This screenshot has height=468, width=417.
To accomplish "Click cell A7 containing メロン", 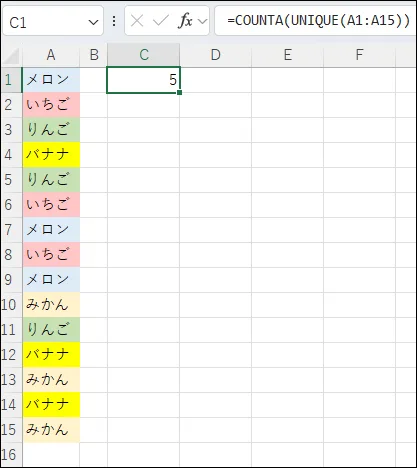I will click(x=51, y=230).
